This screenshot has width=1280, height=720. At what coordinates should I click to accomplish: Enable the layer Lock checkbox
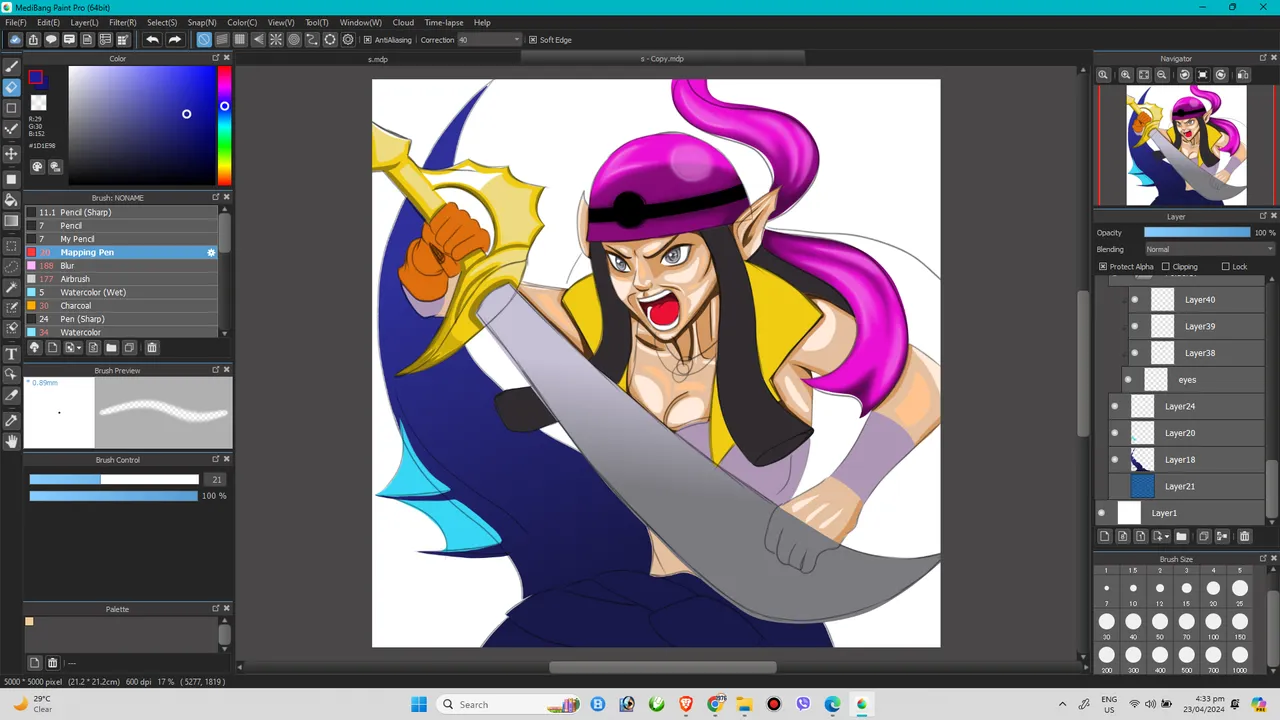[1225, 267]
